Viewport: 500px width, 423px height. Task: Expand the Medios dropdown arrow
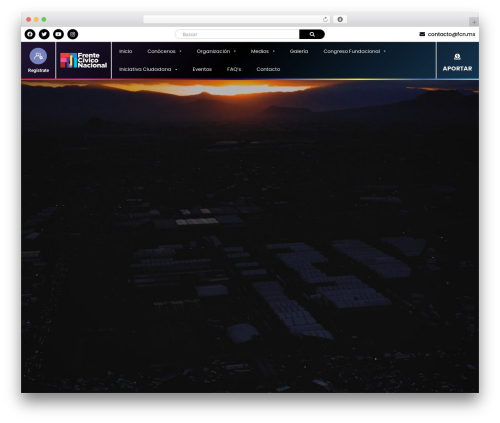click(x=274, y=51)
